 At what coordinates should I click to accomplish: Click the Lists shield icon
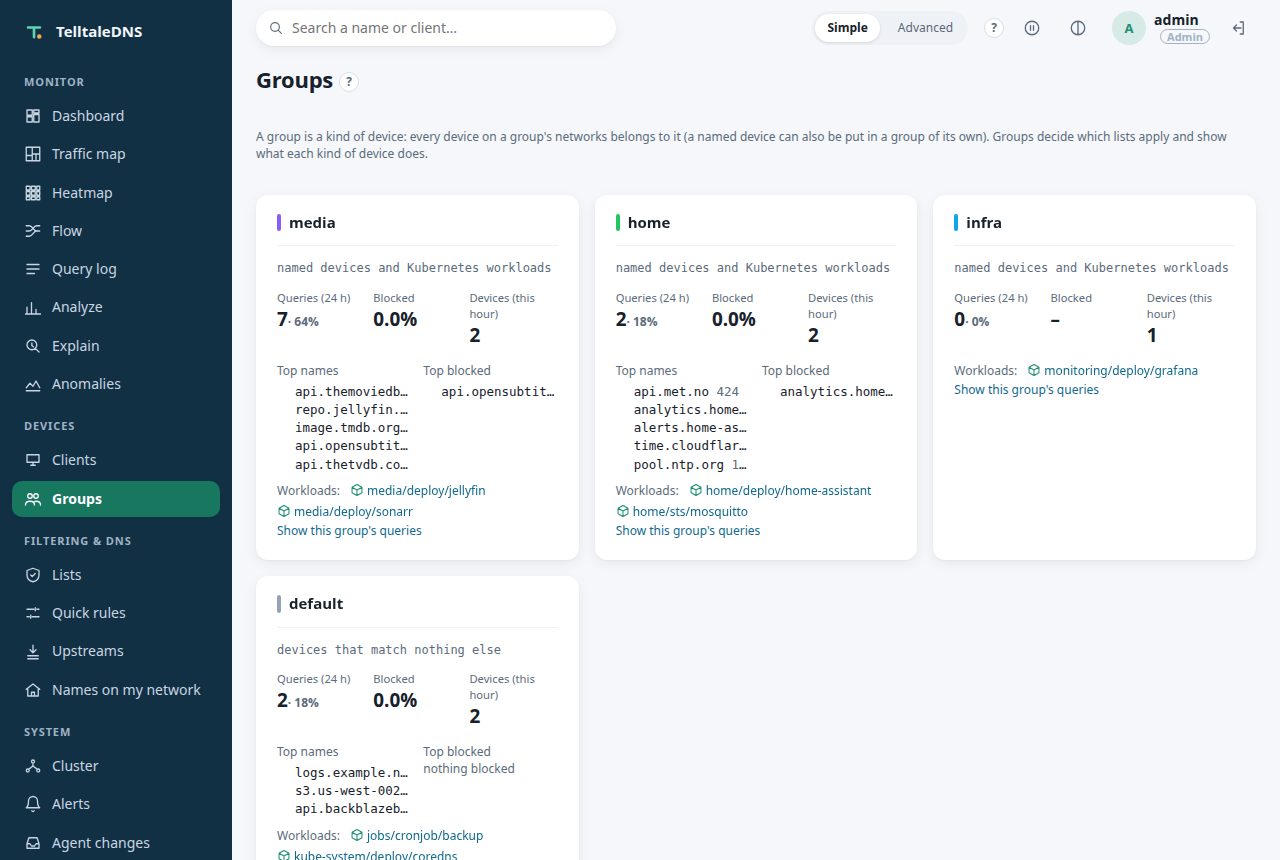pos(33,575)
